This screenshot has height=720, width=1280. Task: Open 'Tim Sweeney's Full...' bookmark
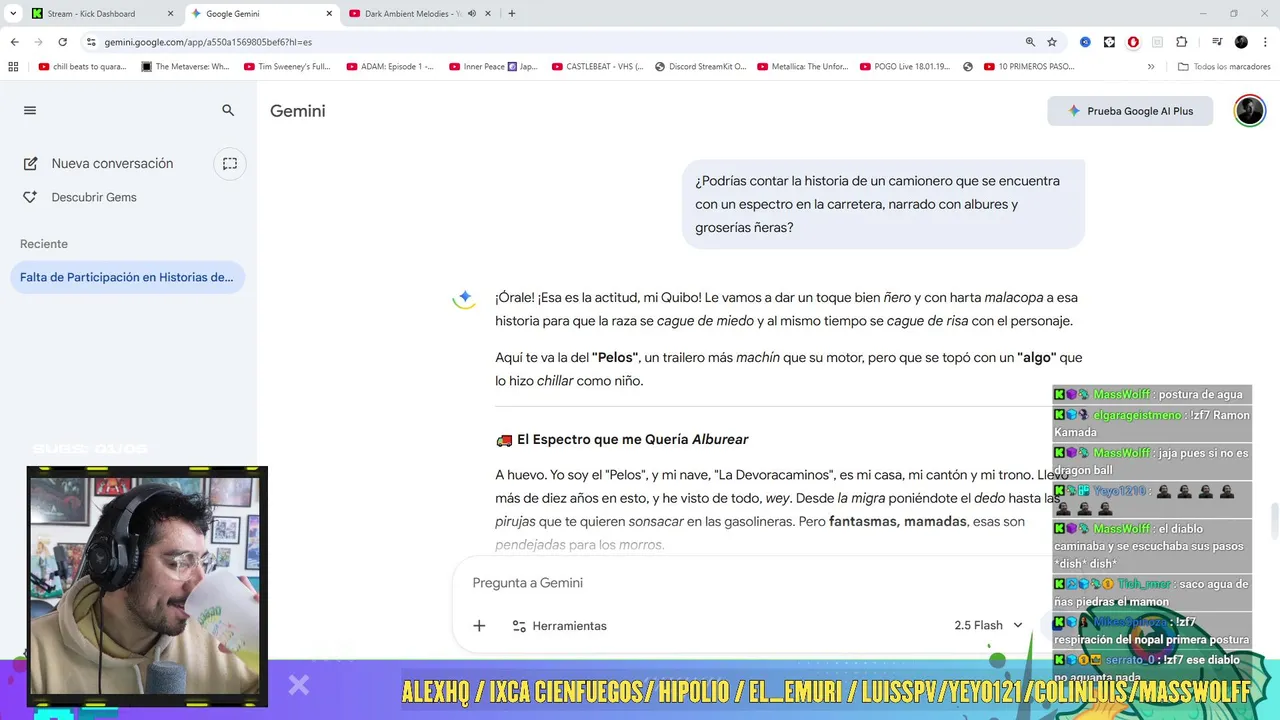click(x=287, y=67)
